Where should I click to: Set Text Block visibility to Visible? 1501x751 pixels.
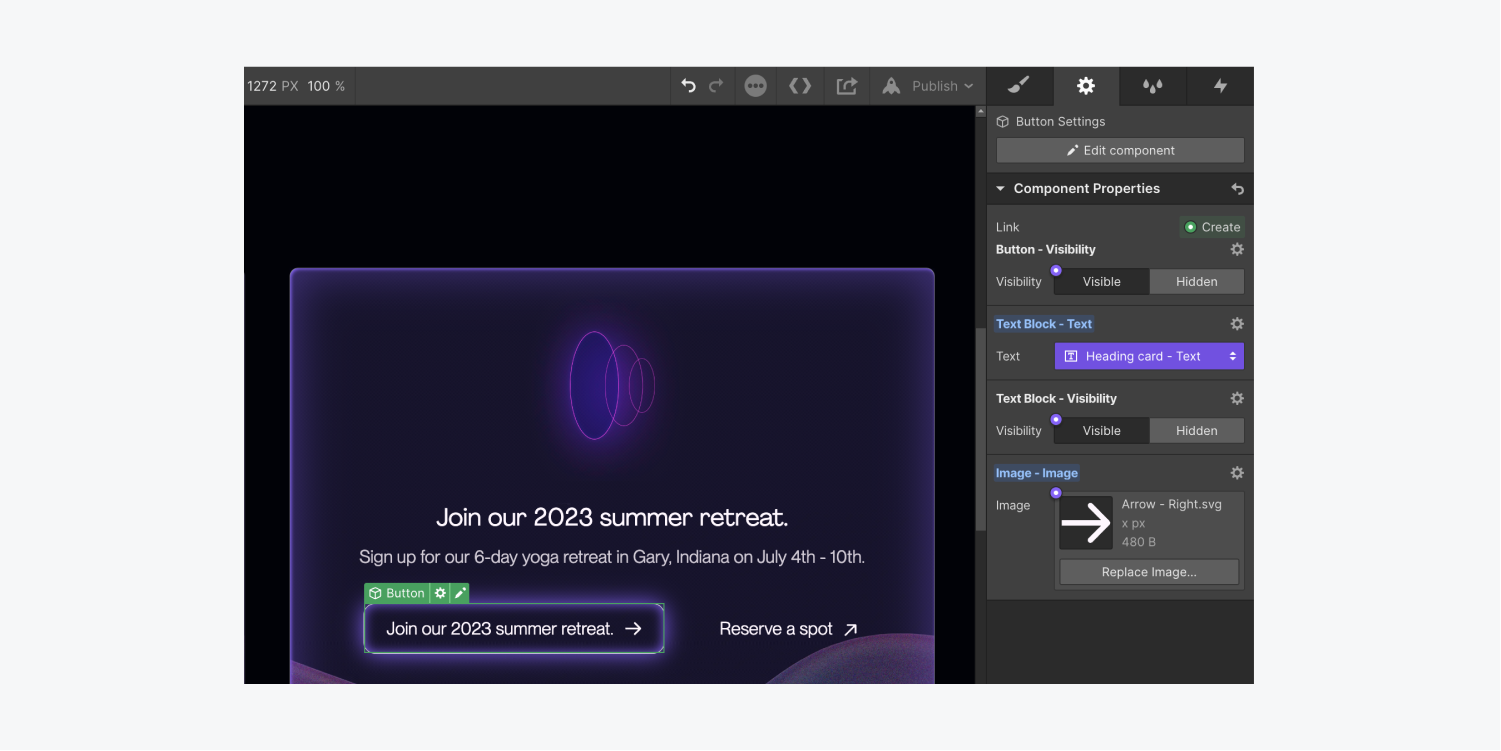pos(1102,430)
